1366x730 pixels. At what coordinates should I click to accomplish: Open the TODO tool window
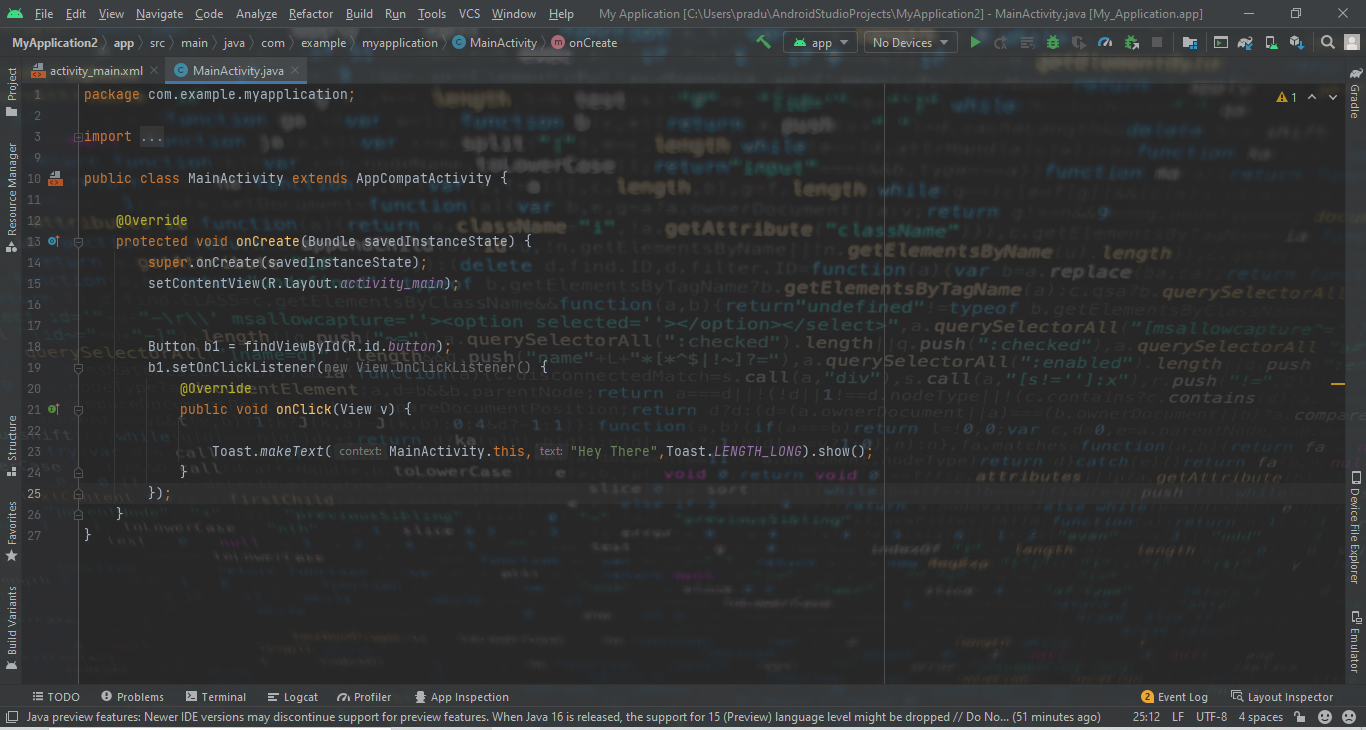[x=56, y=697]
